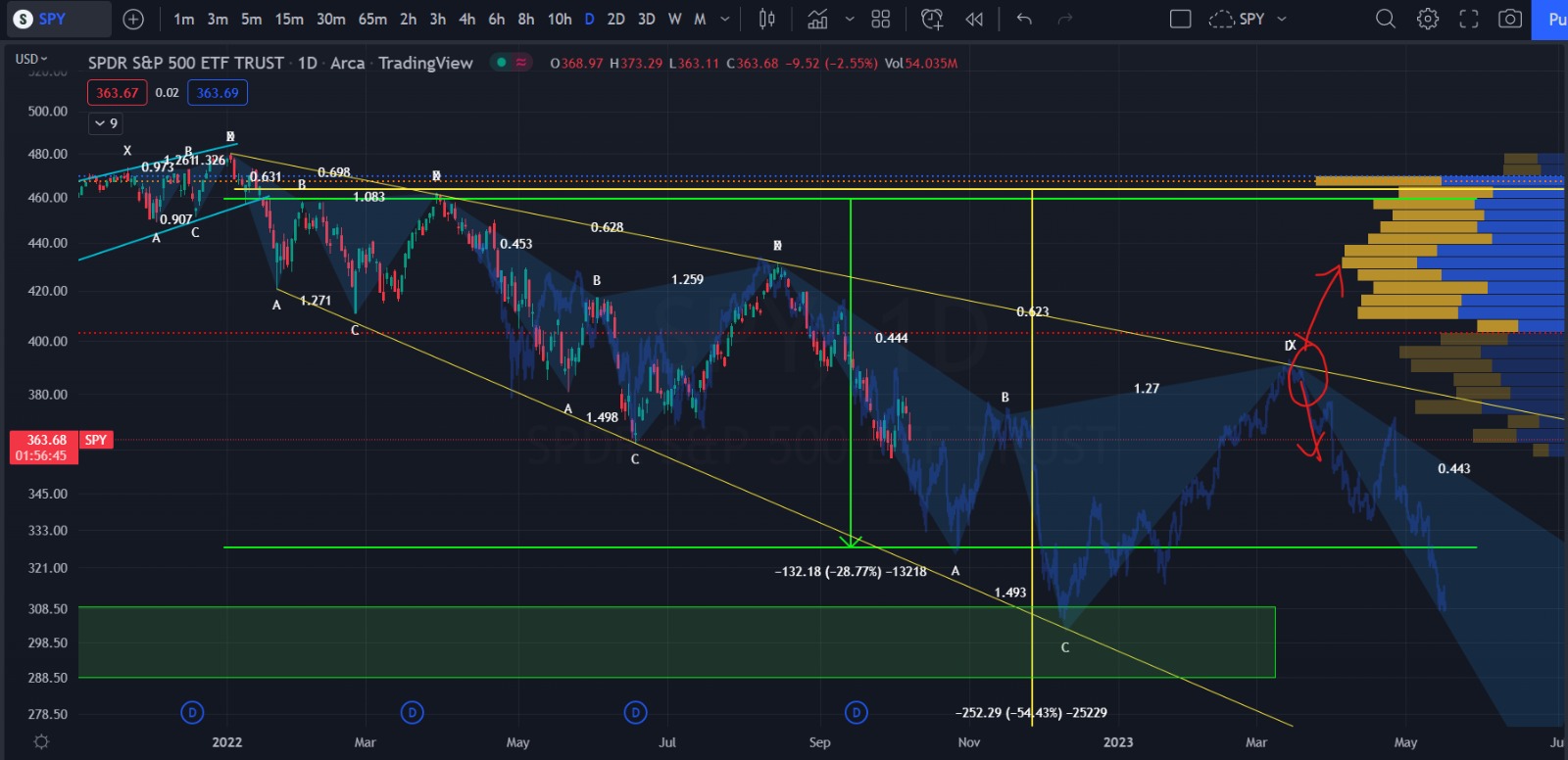
Task: Open the USD currency dropdown
Action: 30,59
